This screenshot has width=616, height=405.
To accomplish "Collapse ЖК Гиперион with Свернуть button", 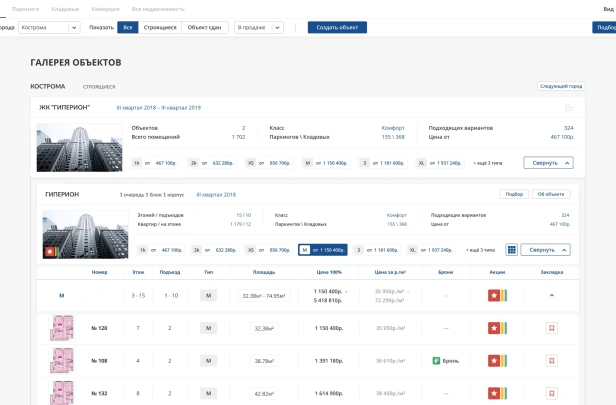I will point(548,162).
